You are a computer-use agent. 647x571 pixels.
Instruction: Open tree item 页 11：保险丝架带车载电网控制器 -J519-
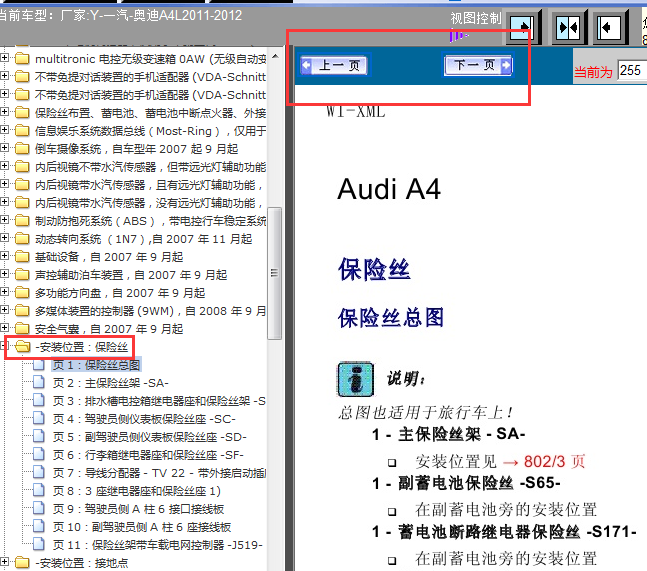(158, 545)
